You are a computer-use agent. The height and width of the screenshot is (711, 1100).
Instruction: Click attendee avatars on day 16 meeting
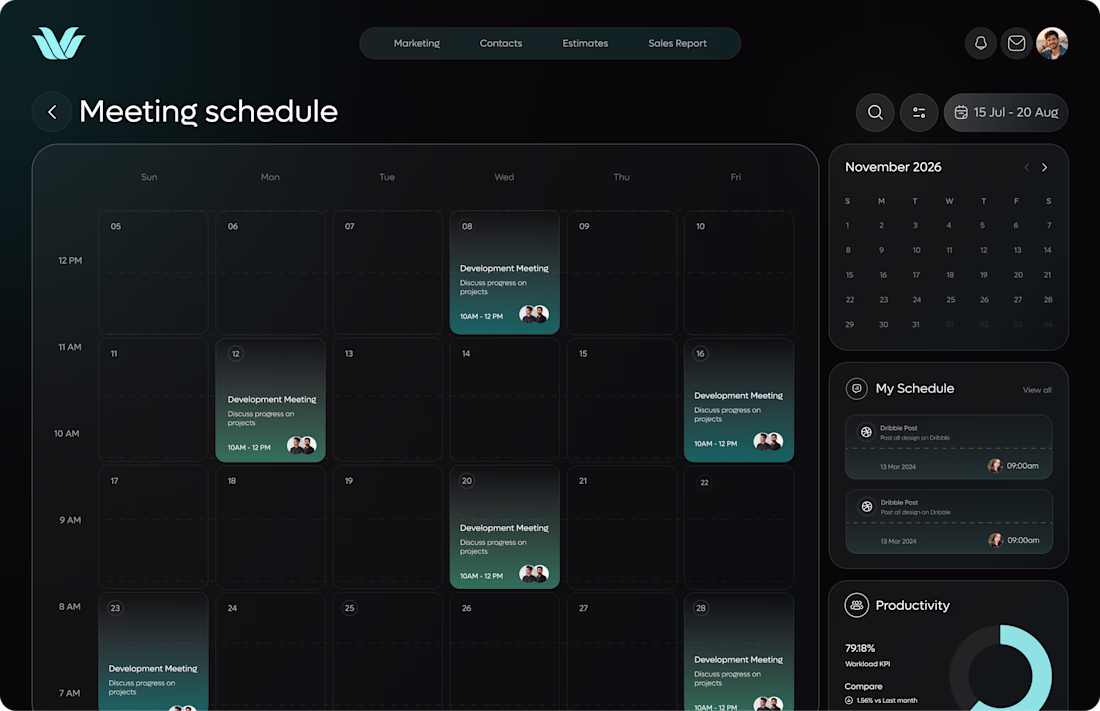768,441
